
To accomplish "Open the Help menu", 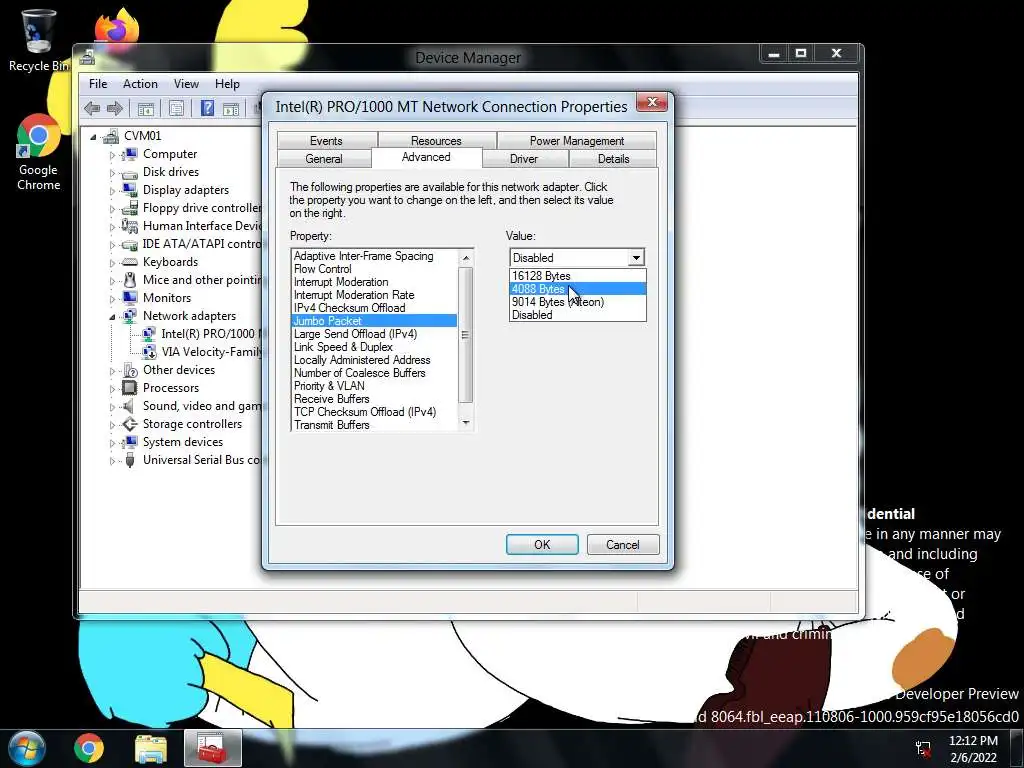I will 227,84.
